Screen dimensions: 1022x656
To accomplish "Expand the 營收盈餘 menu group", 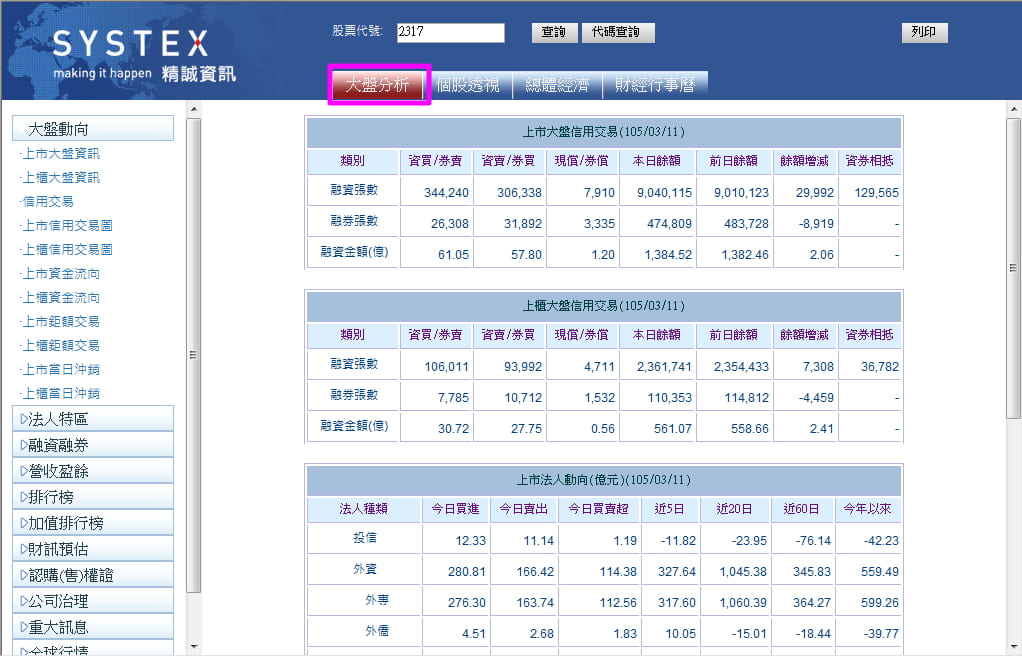I will click(x=93, y=471).
